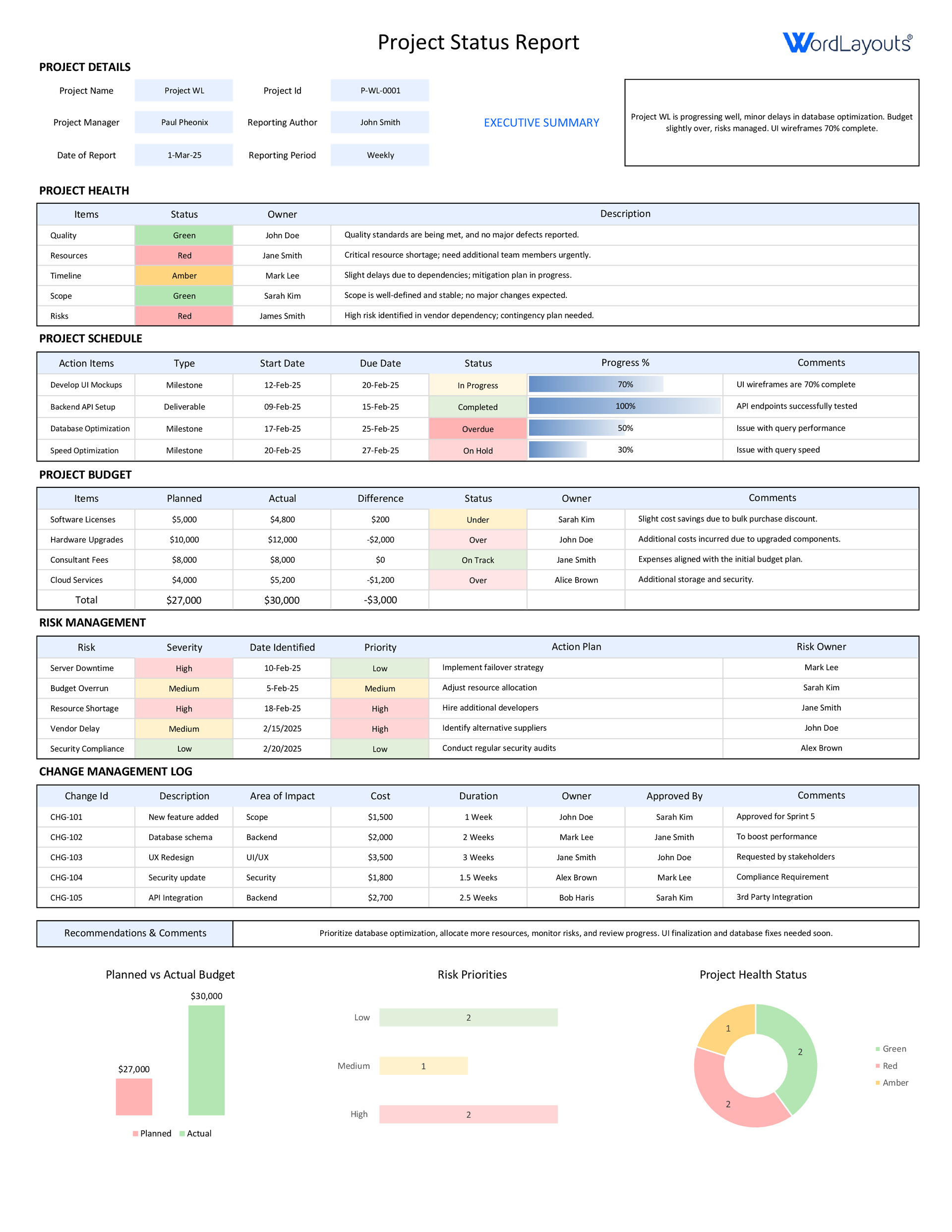Select the RISK MANAGEMENT section header
Screen dimensions: 952x1232
92,622
